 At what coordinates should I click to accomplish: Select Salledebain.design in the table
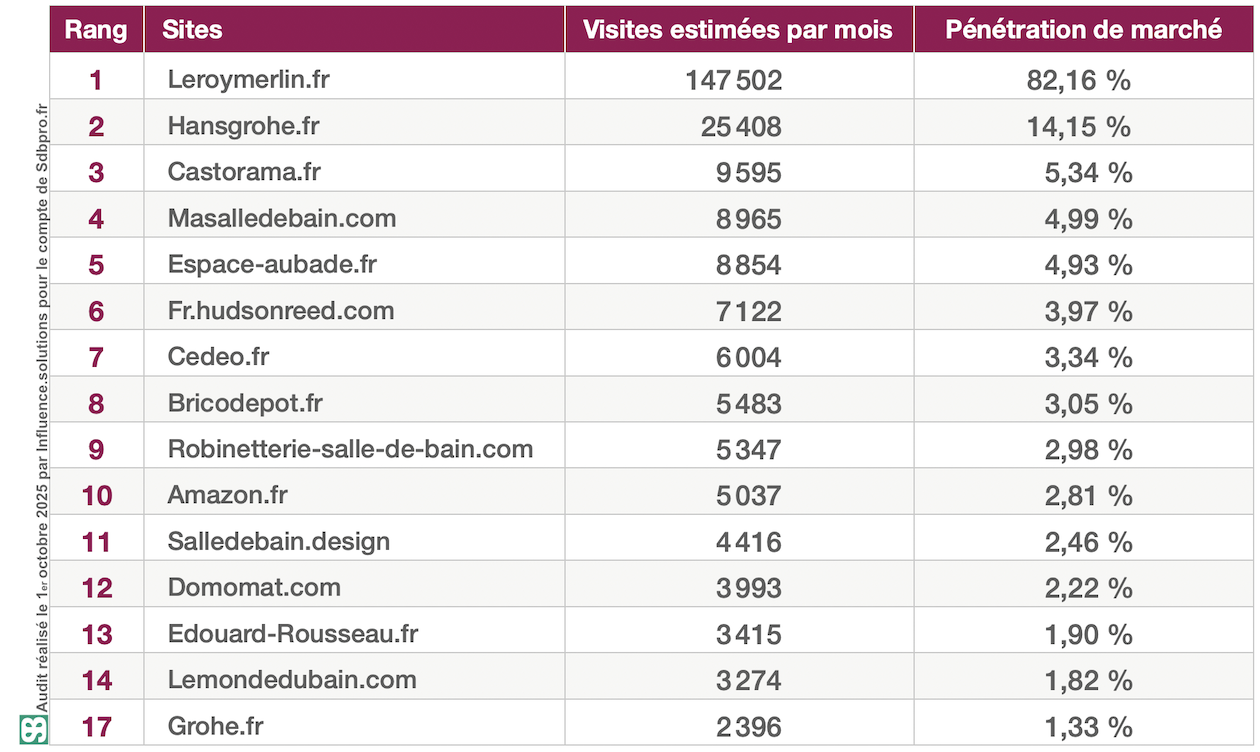pyautogui.click(x=279, y=542)
